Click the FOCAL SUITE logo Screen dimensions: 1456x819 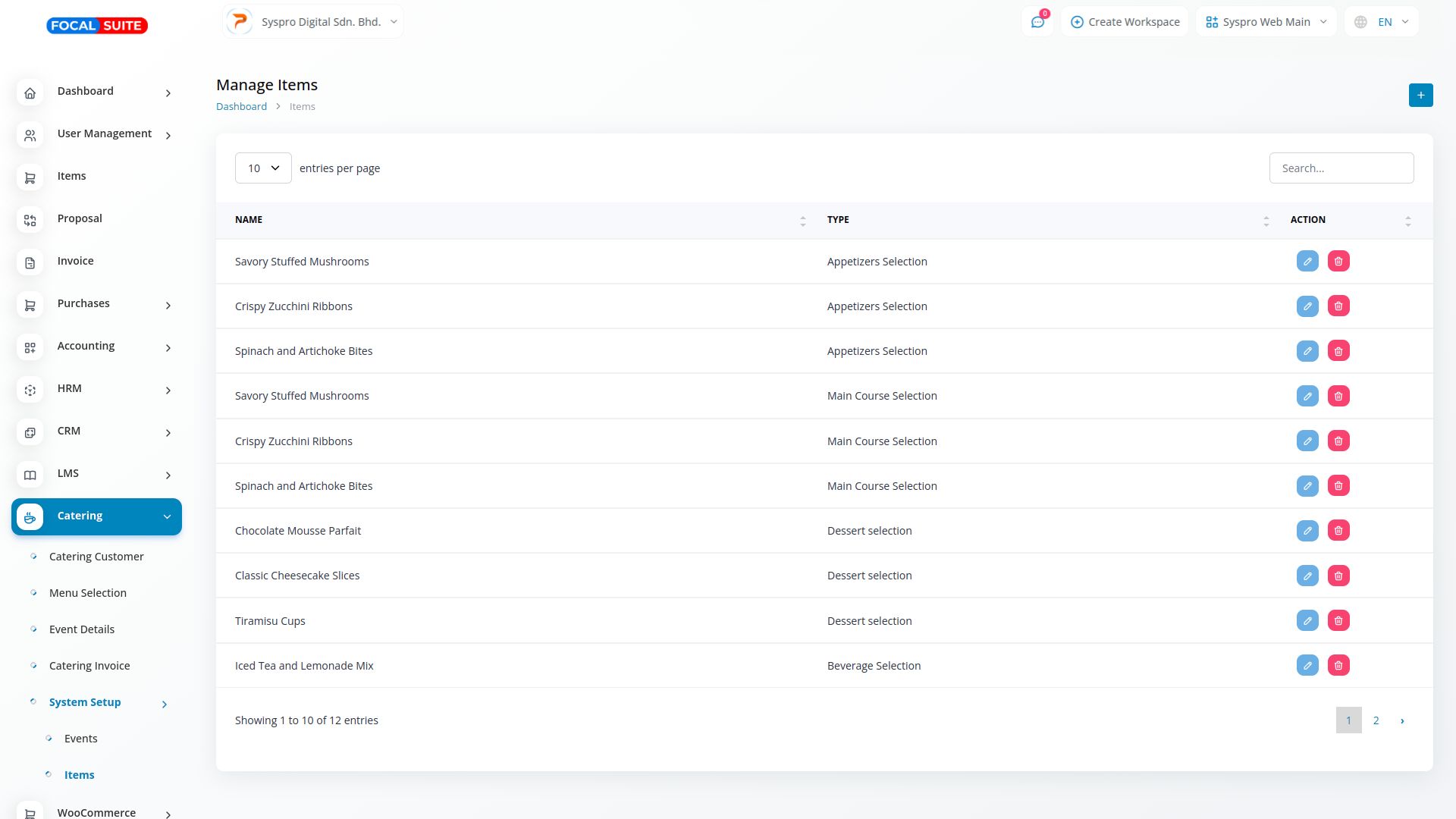(97, 26)
